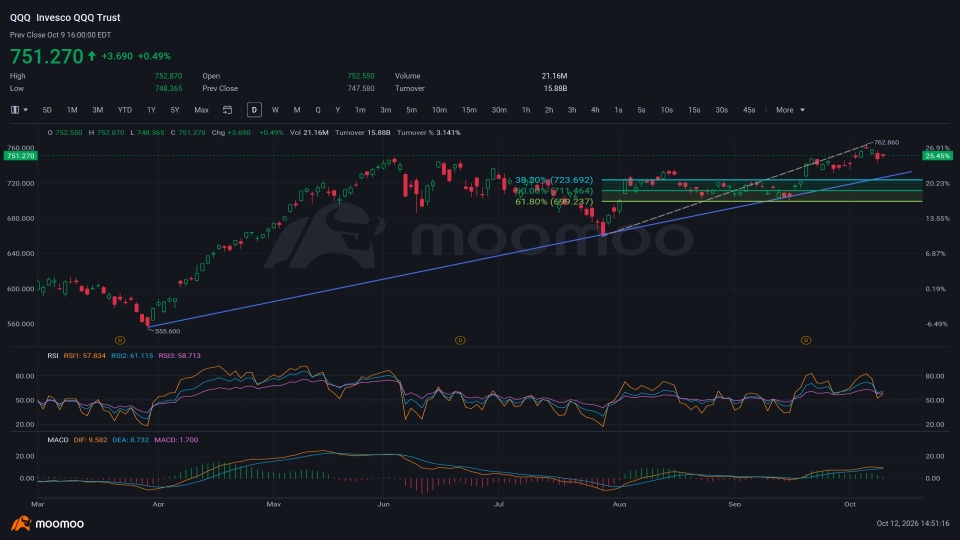
Task: Switch to 15m interval
Action: pos(469,110)
